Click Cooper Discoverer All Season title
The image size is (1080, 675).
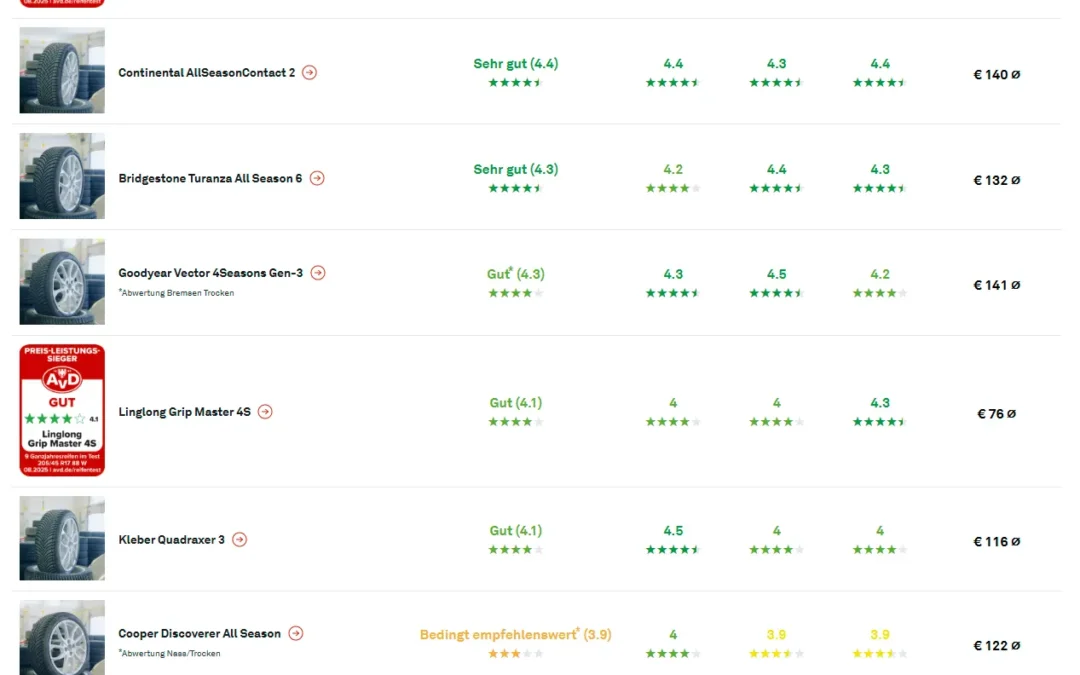coord(199,634)
